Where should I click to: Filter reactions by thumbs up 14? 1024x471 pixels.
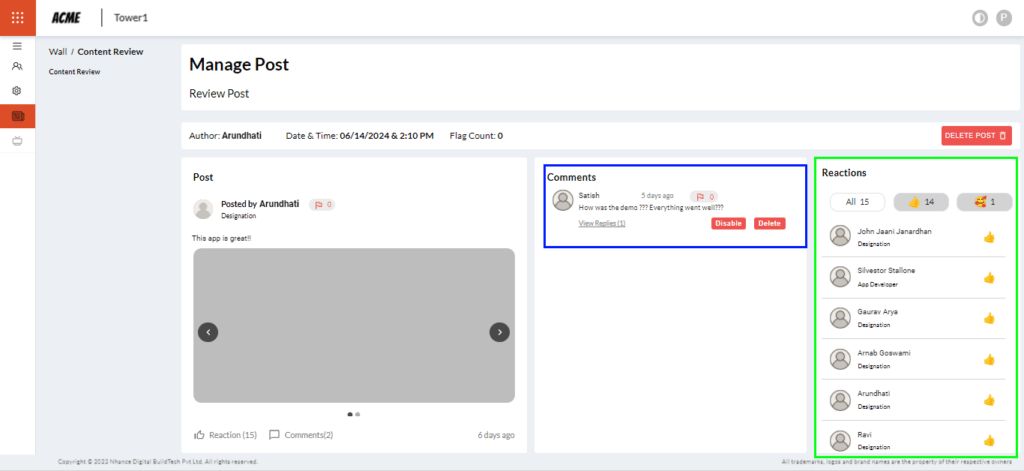[921, 202]
